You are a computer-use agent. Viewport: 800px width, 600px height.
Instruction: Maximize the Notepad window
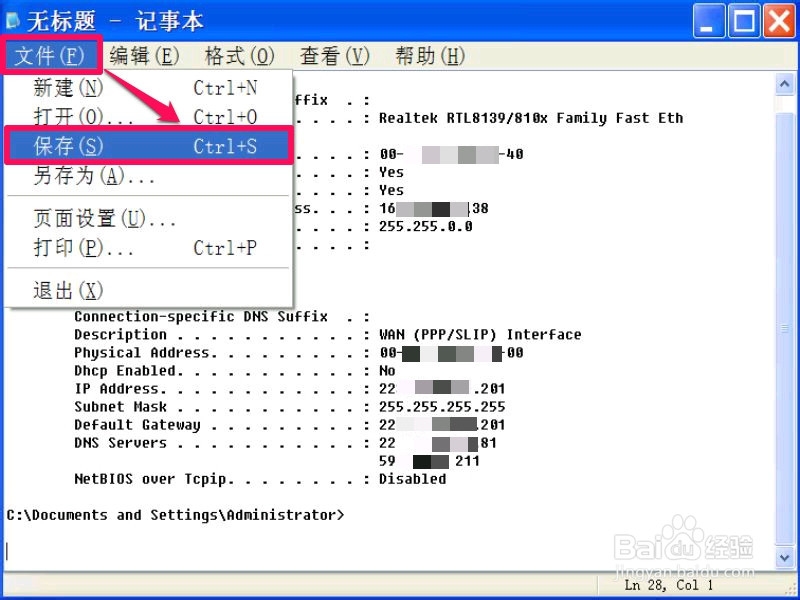(x=743, y=21)
